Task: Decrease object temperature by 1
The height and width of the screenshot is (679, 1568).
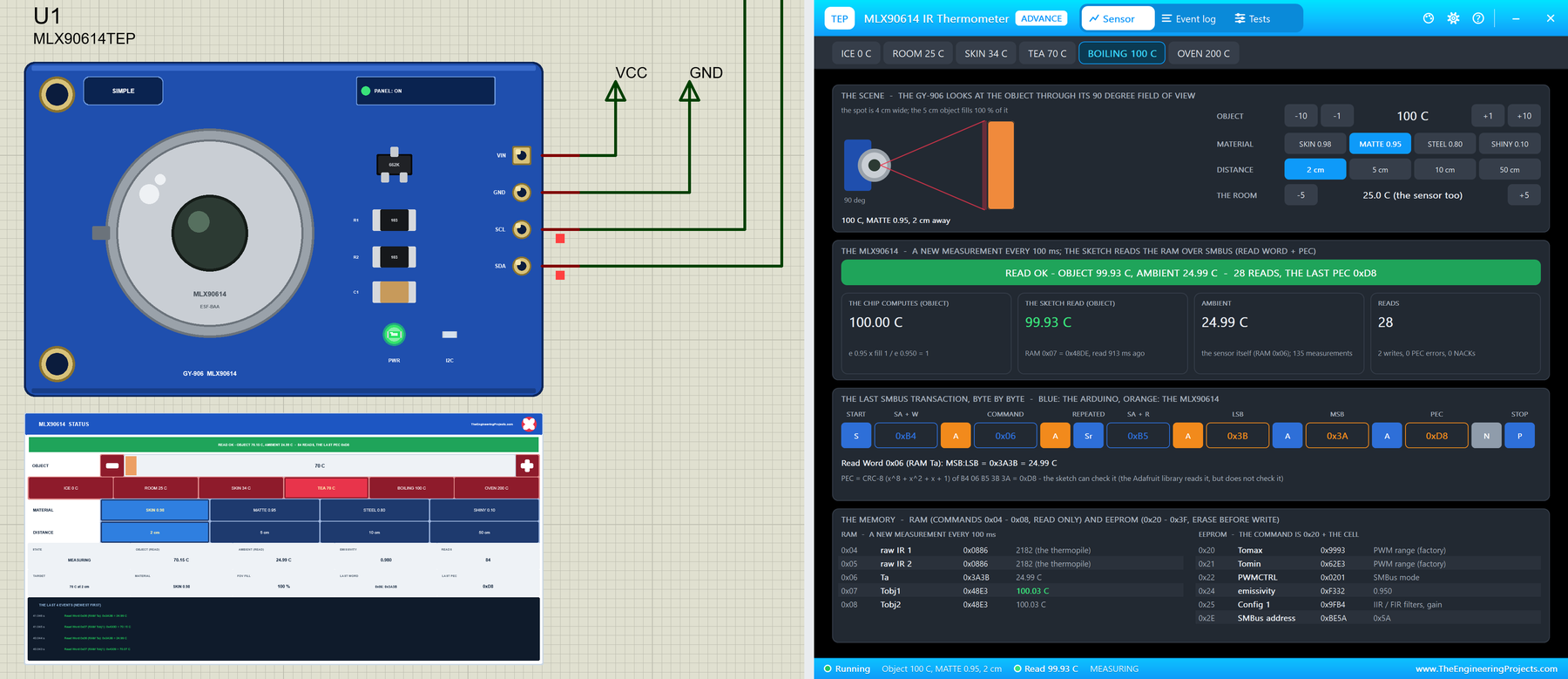Action: coord(1336,116)
